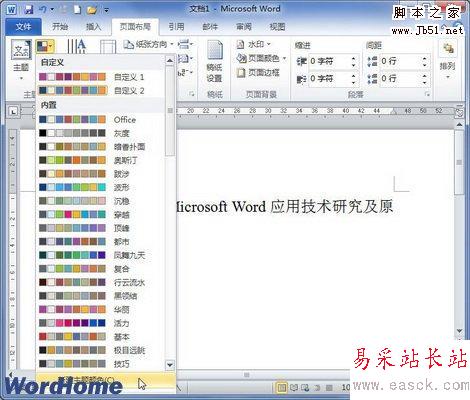The height and width of the screenshot is (400, 470).
Task: Click the color list scroll-down arrow
Action: coord(170,365)
